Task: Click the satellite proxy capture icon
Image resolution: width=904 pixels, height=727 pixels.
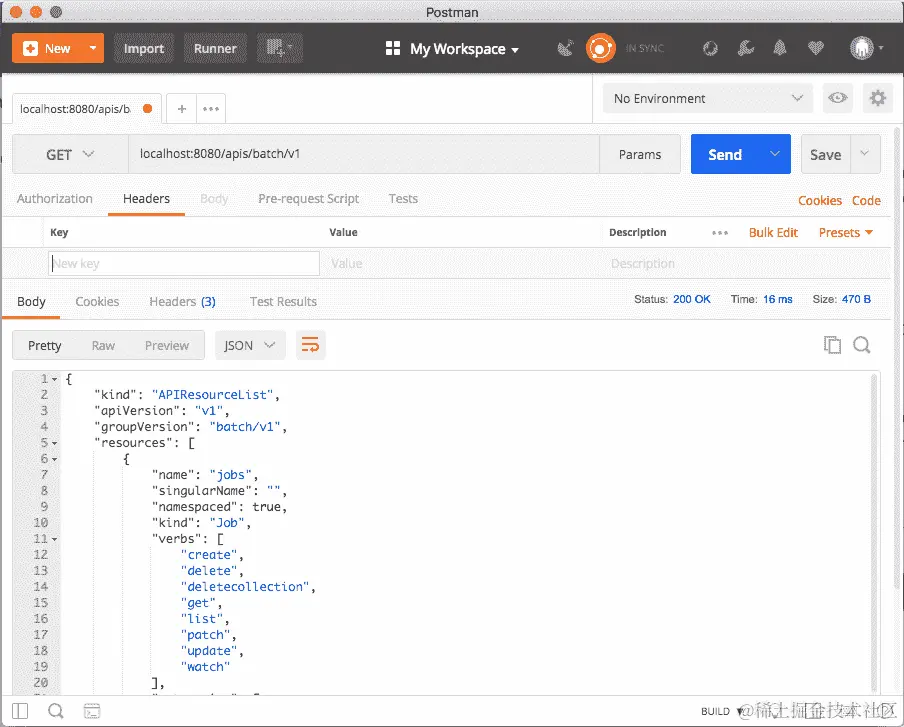Action: [566, 48]
